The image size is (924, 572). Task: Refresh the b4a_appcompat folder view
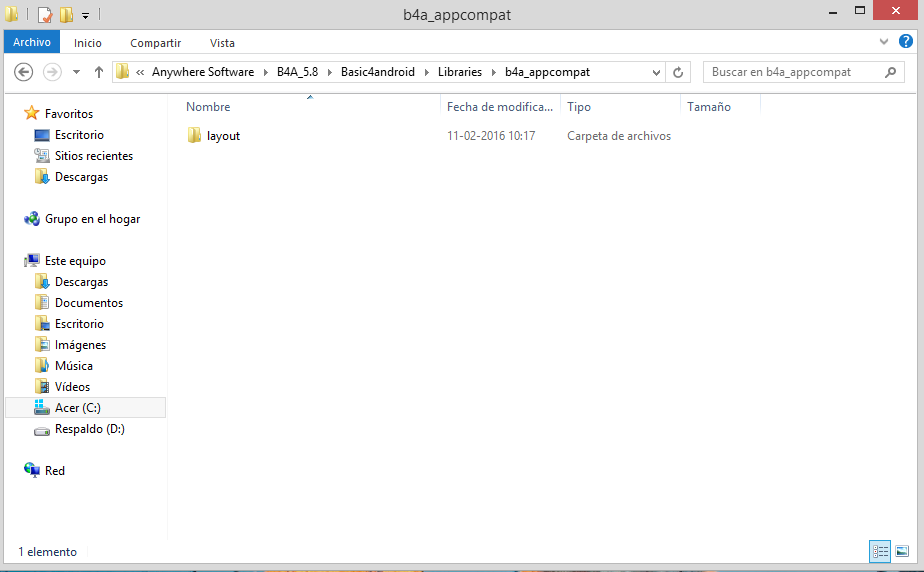(678, 72)
